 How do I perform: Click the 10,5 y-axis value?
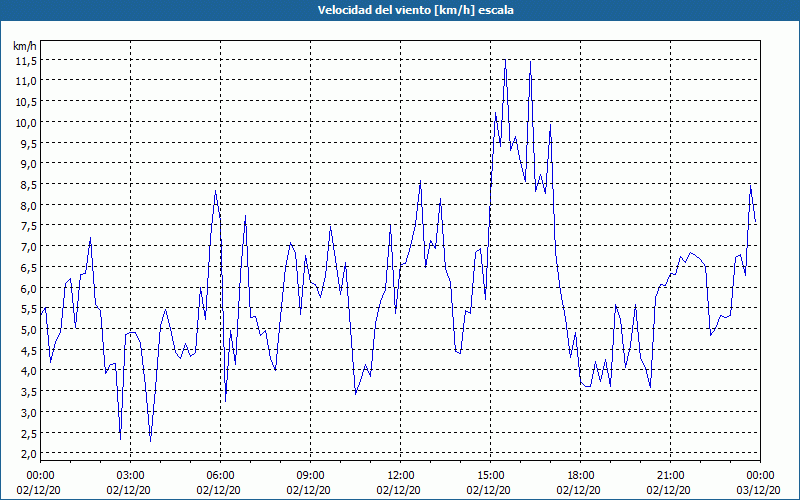pos(26,102)
